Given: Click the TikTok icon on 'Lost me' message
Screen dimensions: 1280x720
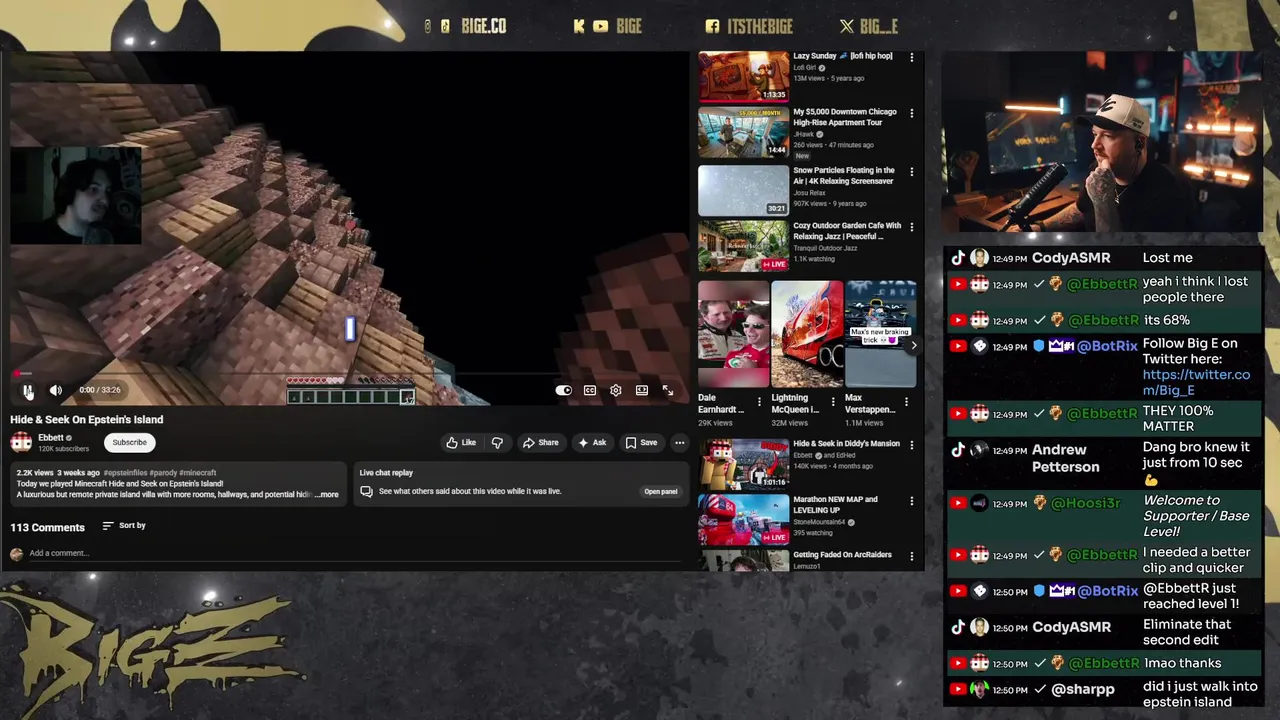Looking at the screenshot, I should [958, 258].
